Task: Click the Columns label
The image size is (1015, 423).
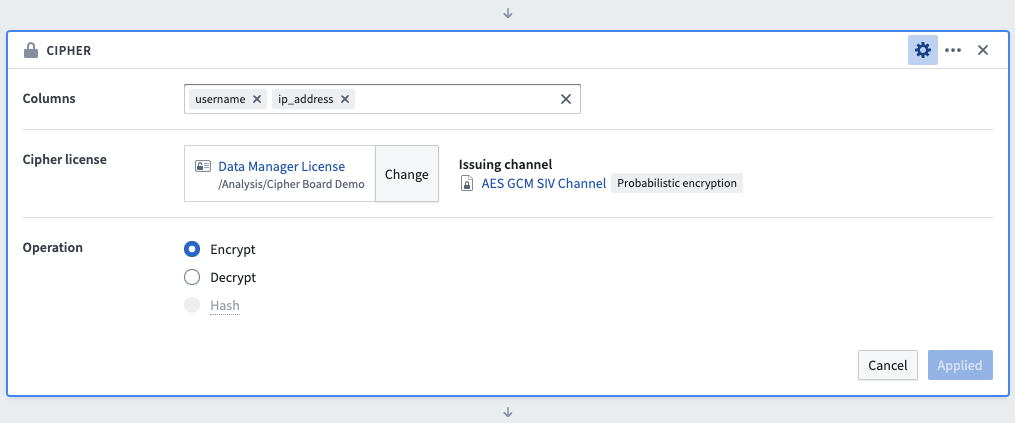Action: tap(49, 98)
